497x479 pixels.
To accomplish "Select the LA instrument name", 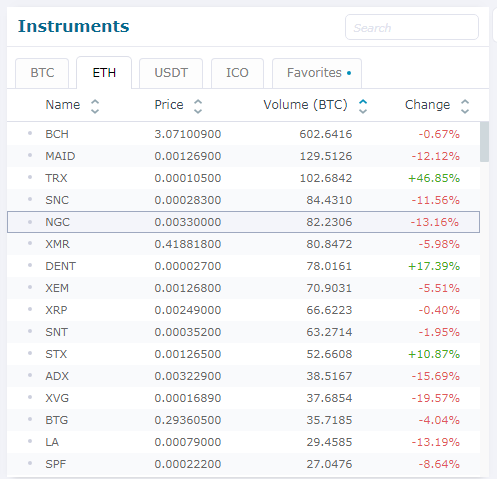I will pos(52,442).
